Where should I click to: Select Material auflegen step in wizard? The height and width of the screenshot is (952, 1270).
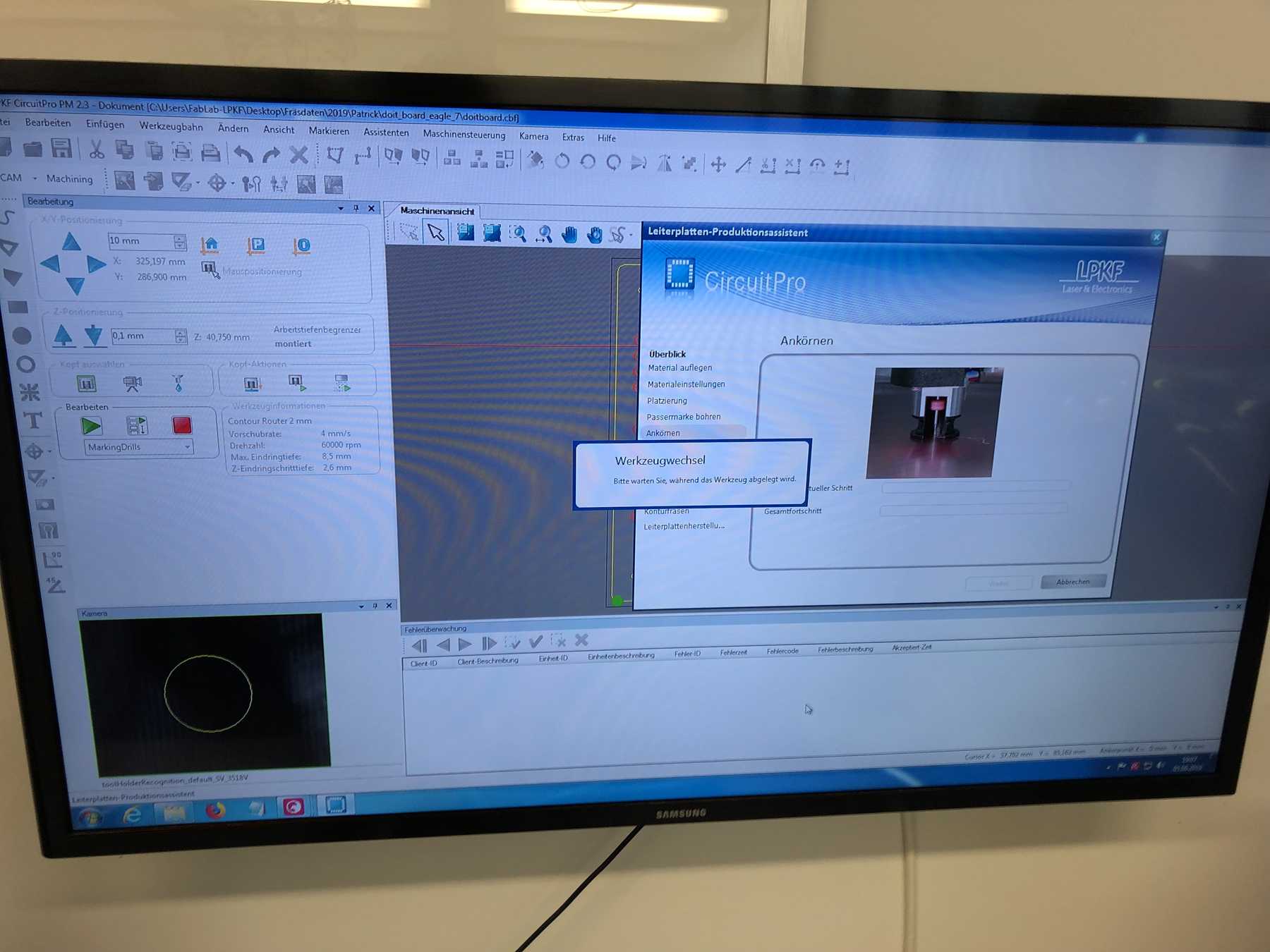[680, 367]
